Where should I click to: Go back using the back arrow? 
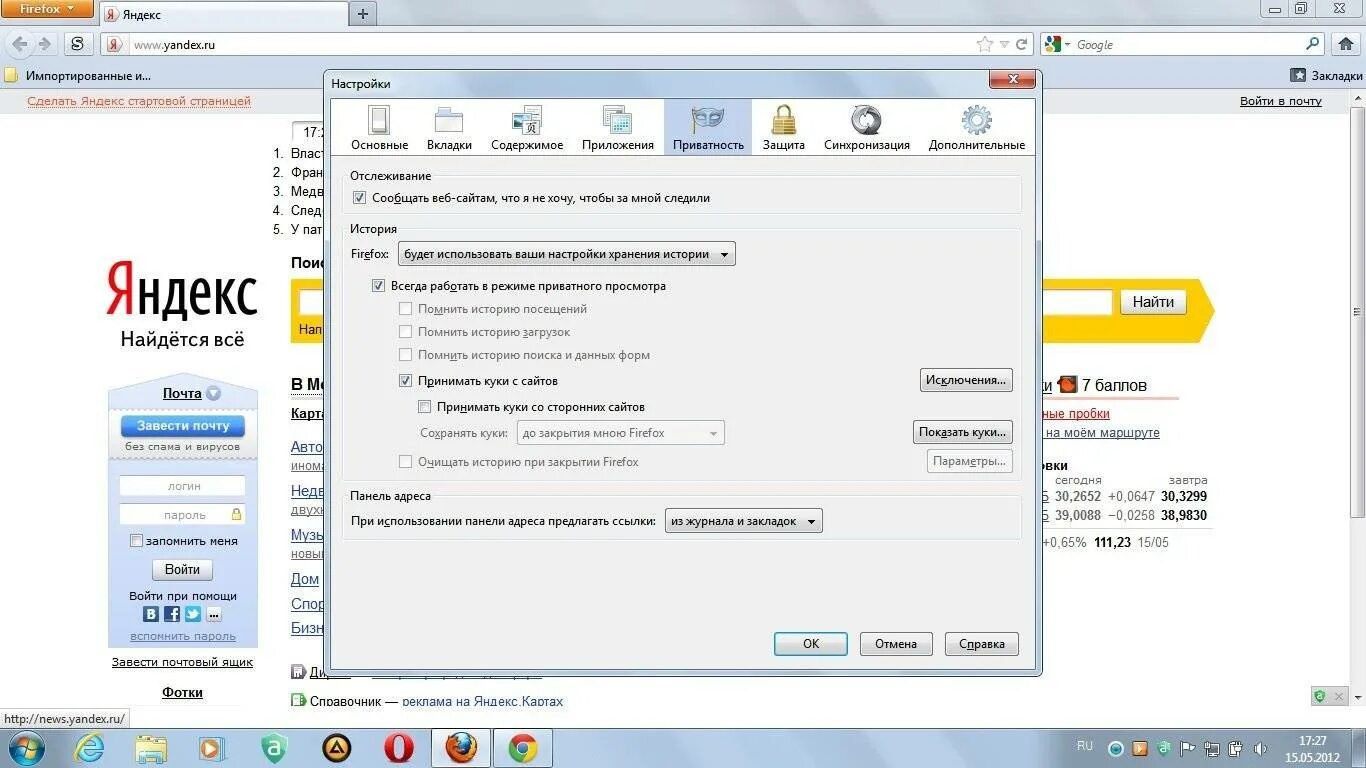click(x=19, y=44)
